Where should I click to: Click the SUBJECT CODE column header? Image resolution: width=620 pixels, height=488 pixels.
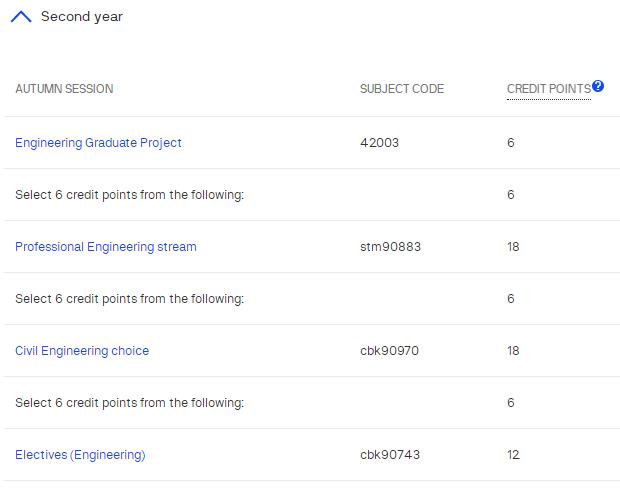[x=402, y=89]
